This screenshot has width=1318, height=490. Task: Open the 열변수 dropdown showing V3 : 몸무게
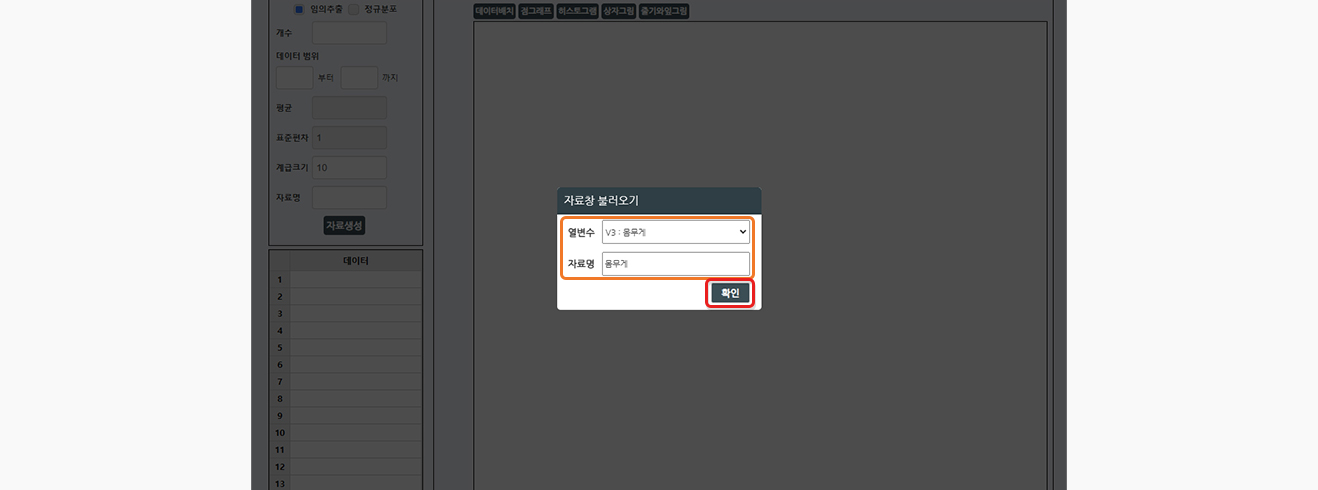point(675,232)
